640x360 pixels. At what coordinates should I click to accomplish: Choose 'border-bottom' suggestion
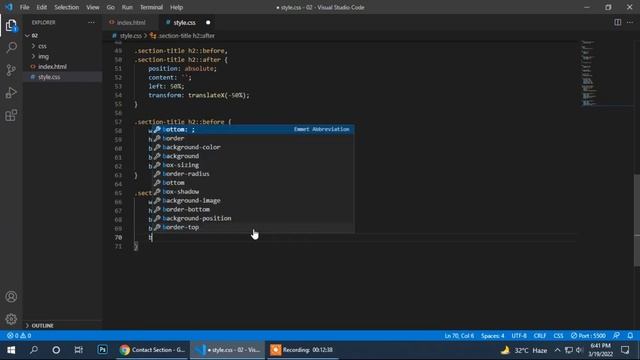click(x=253, y=209)
